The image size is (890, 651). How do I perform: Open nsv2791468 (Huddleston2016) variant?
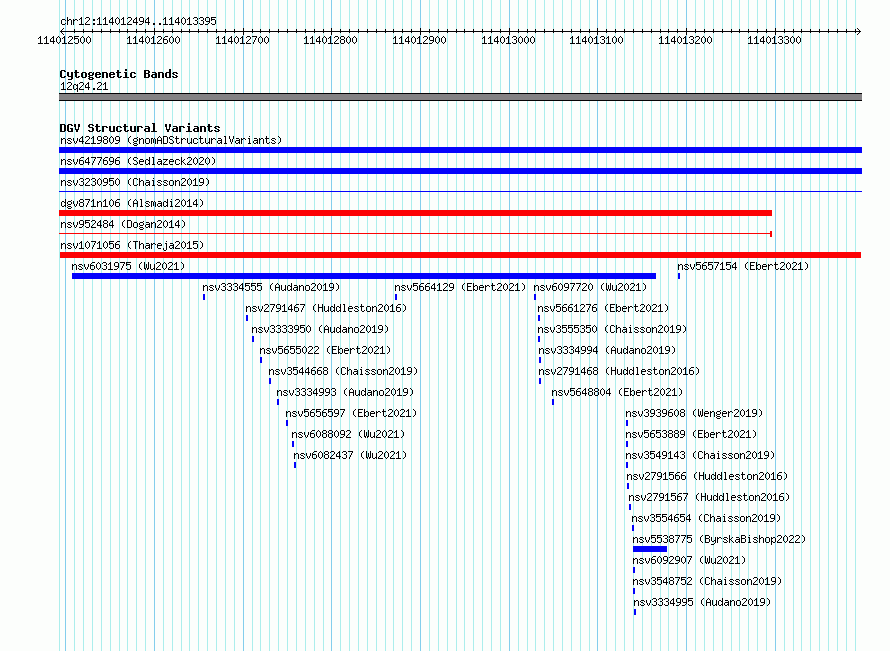(x=619, y=371)
